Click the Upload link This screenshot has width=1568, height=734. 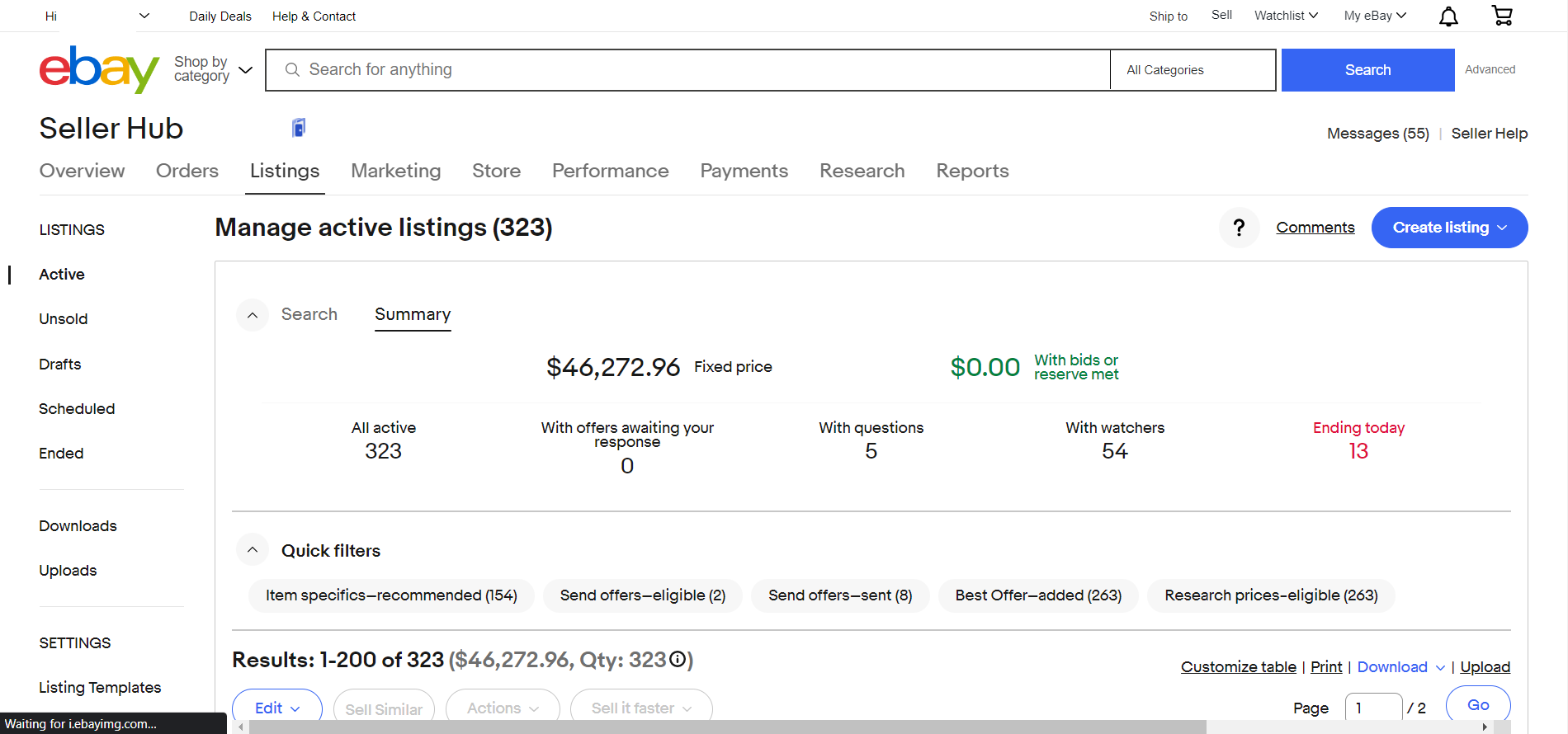[1485, 666]
